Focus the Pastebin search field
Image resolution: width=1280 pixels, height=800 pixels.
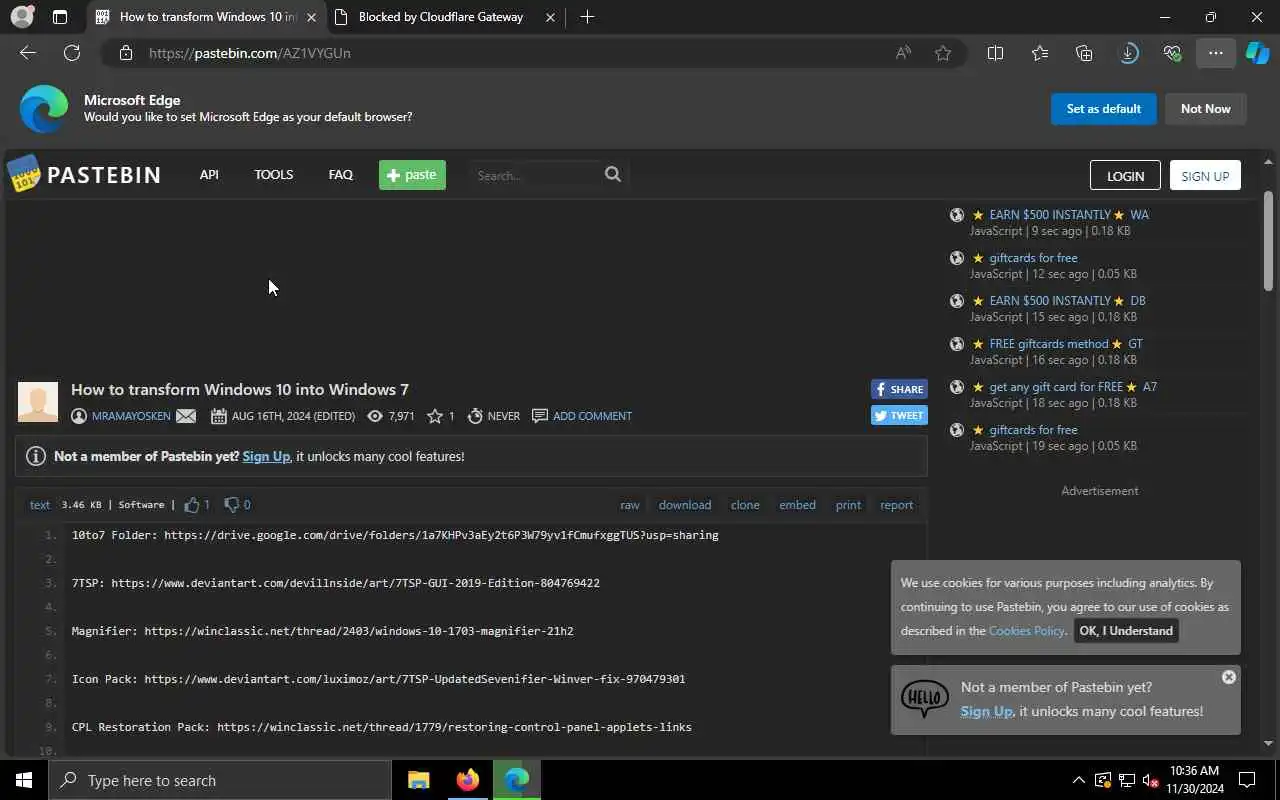click(536, 175)
